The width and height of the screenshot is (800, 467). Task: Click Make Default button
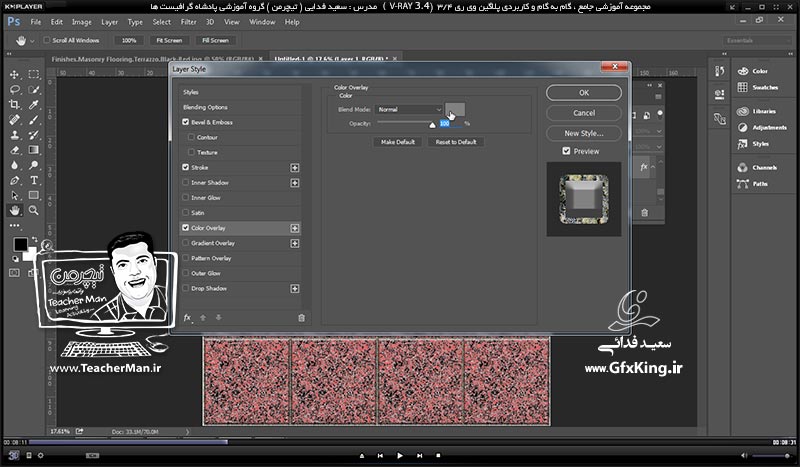(x=398, y=142)
